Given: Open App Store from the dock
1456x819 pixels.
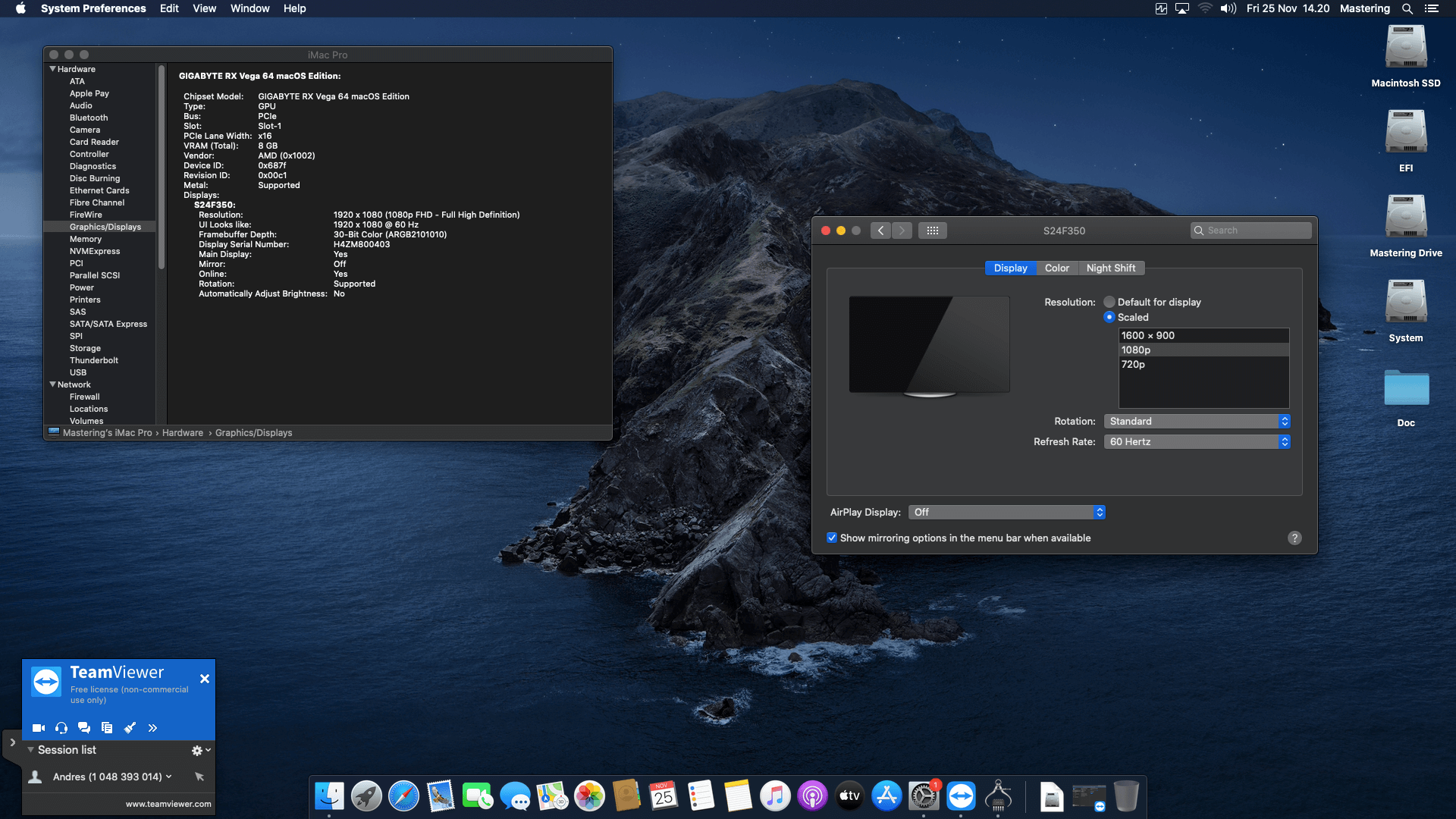Looking at the screenshot, I should 886,796.
